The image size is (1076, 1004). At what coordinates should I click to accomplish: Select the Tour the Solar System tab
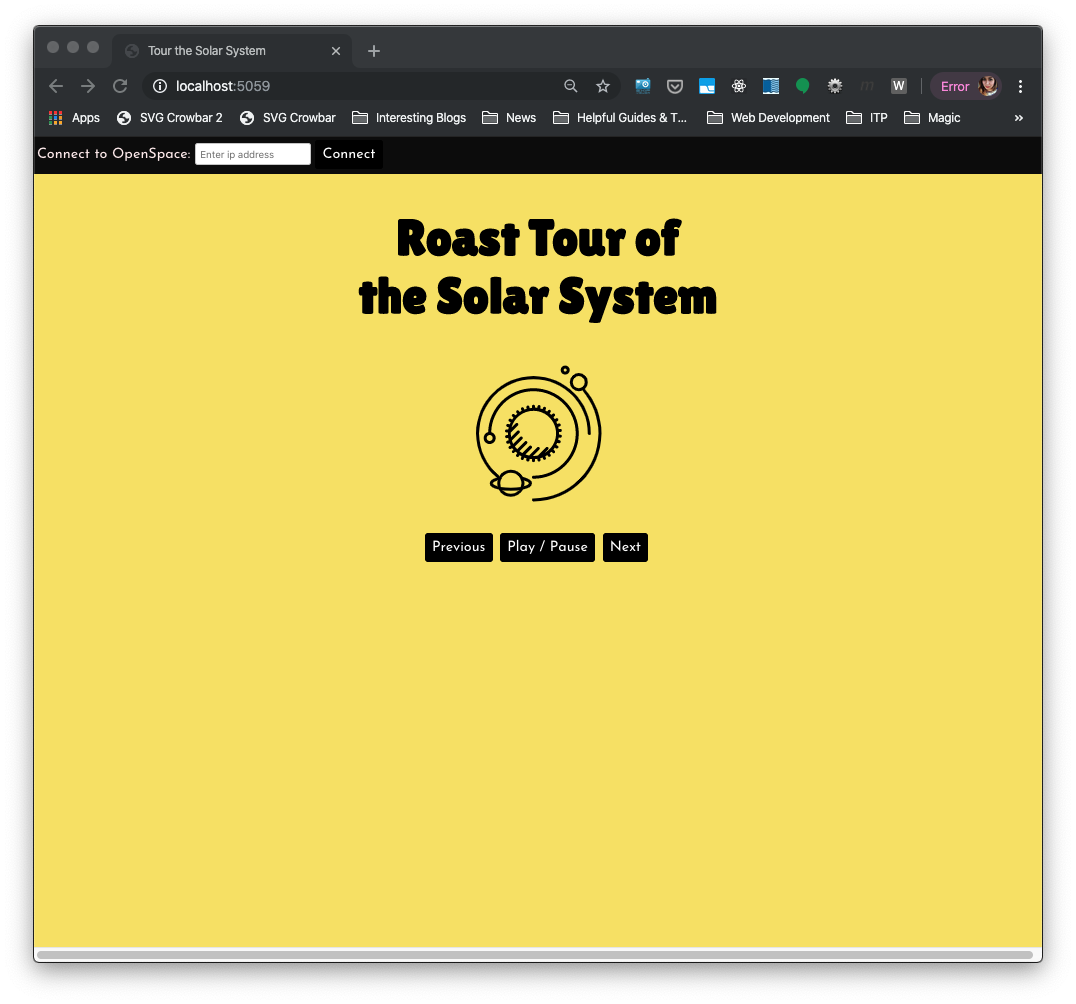232,51
